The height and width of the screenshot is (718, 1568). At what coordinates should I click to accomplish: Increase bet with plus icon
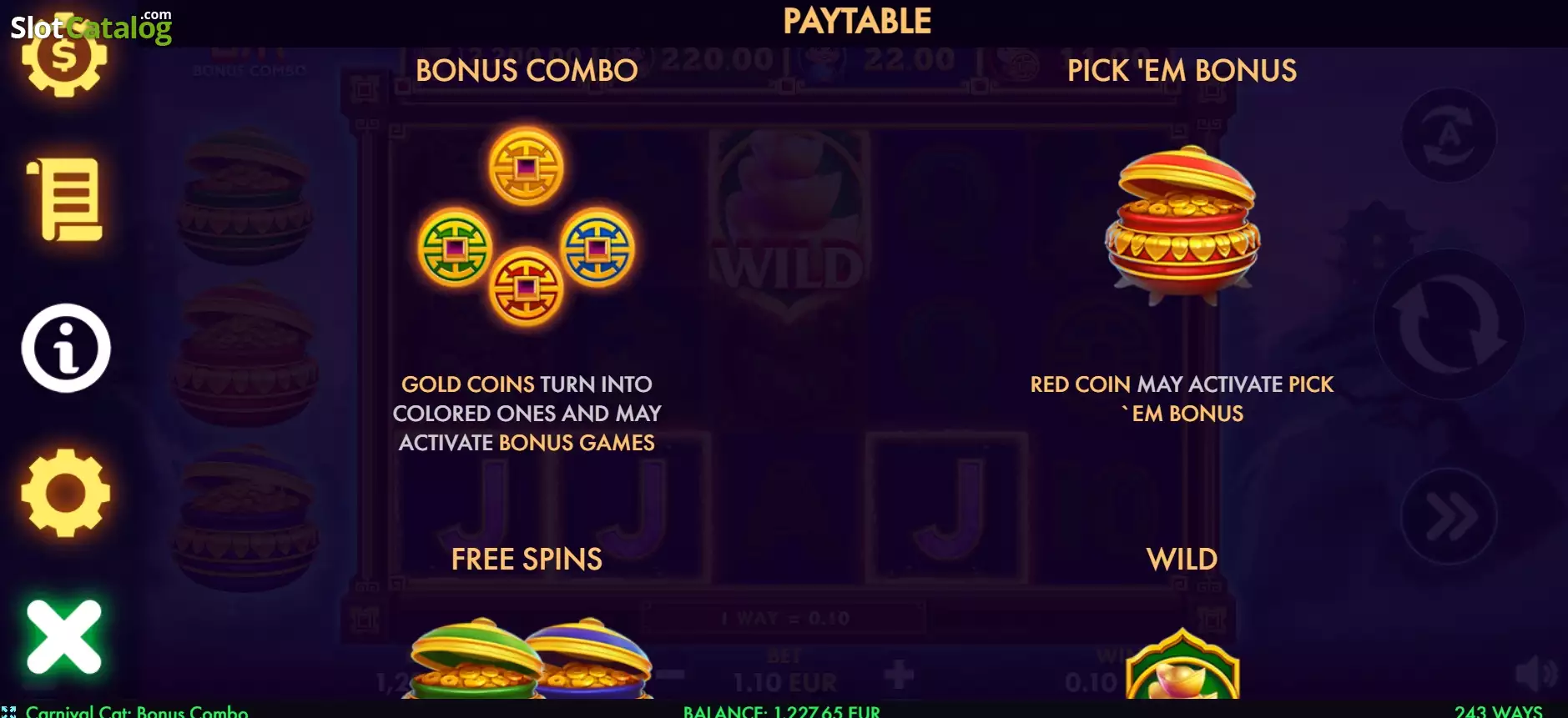tap(899, 674)
